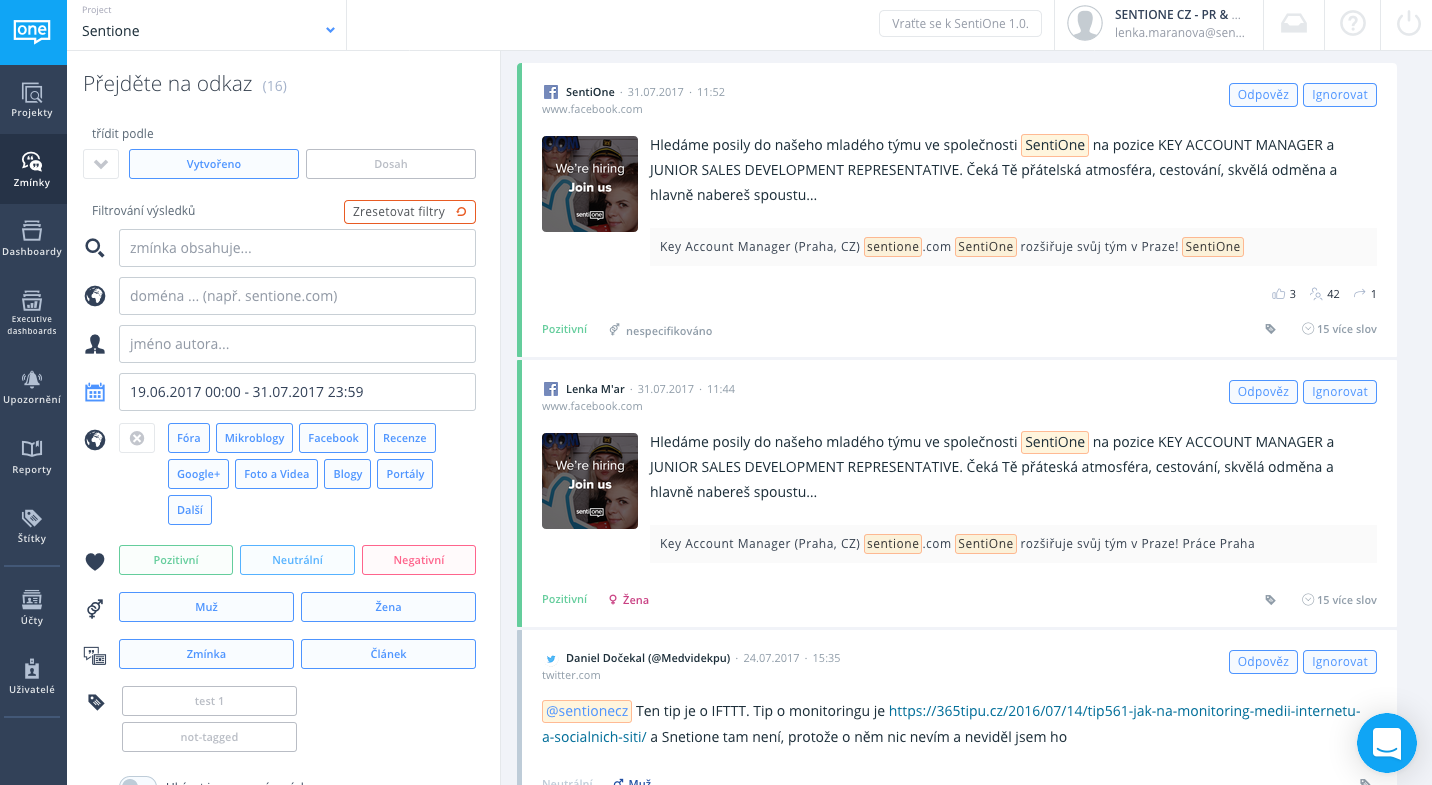Sort results by Vytvořeno
Image resolution: width=1432 pixels, height=785 pixels.
click(214, 164)
